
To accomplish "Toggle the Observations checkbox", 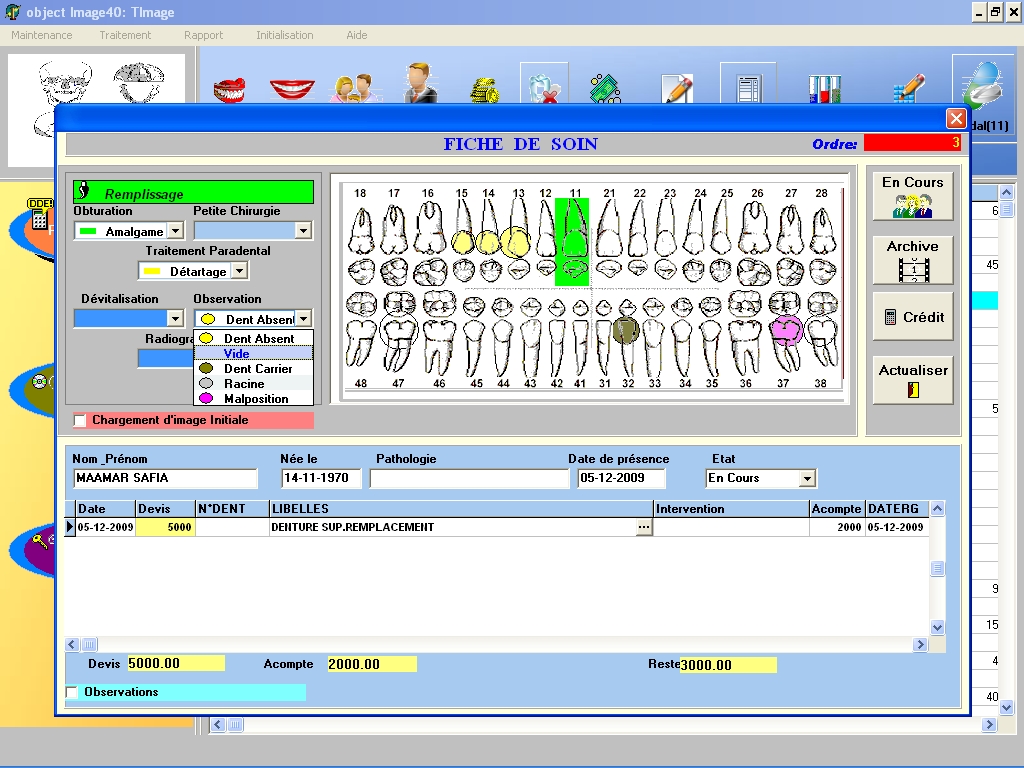I will click(72, 692).
